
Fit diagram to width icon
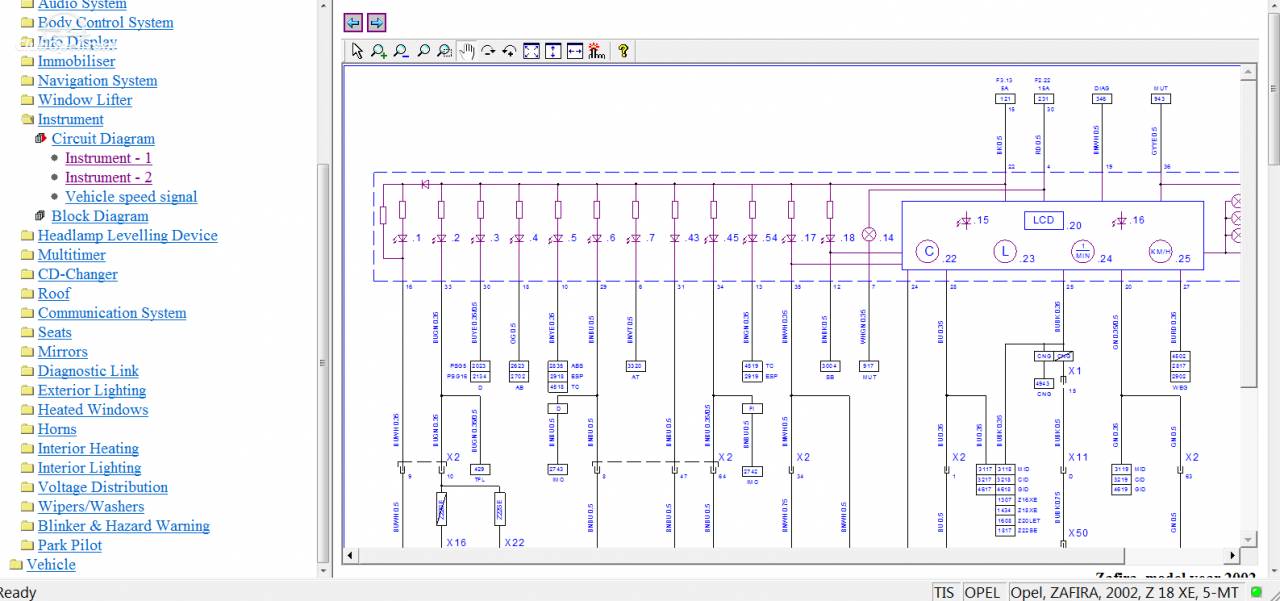pos(575,51)
